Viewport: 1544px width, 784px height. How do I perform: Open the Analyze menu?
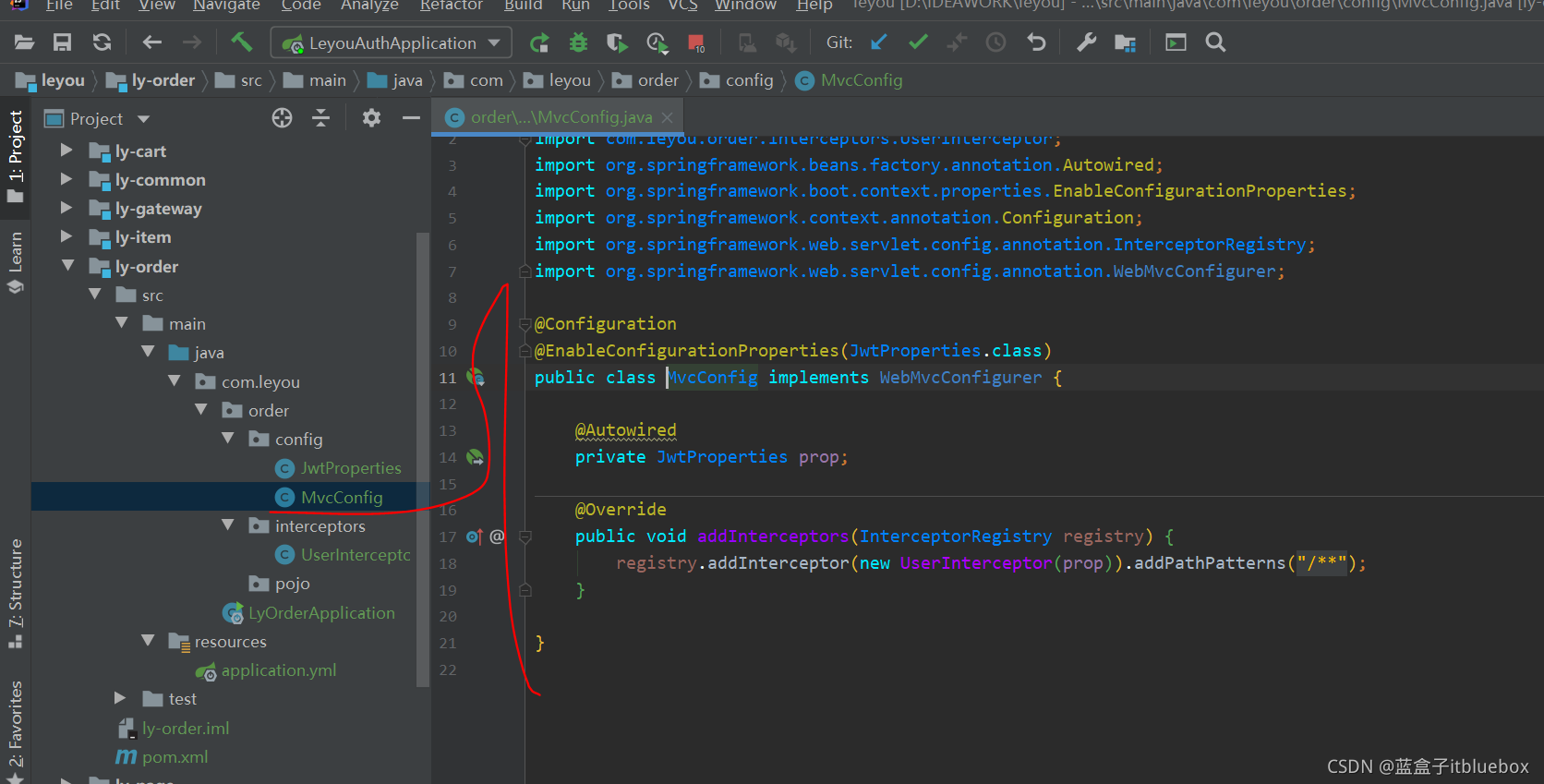(369, 6)
